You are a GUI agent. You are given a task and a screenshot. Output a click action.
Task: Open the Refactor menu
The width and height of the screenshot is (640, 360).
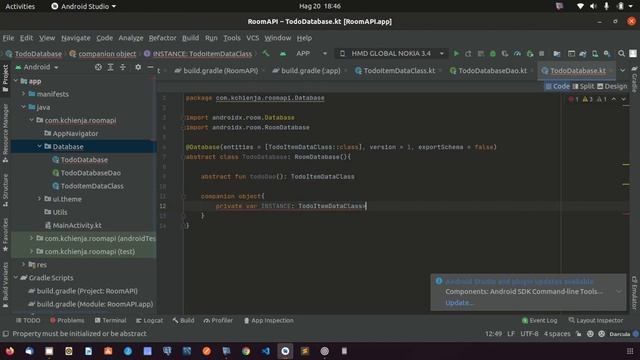tap(162, 38)
